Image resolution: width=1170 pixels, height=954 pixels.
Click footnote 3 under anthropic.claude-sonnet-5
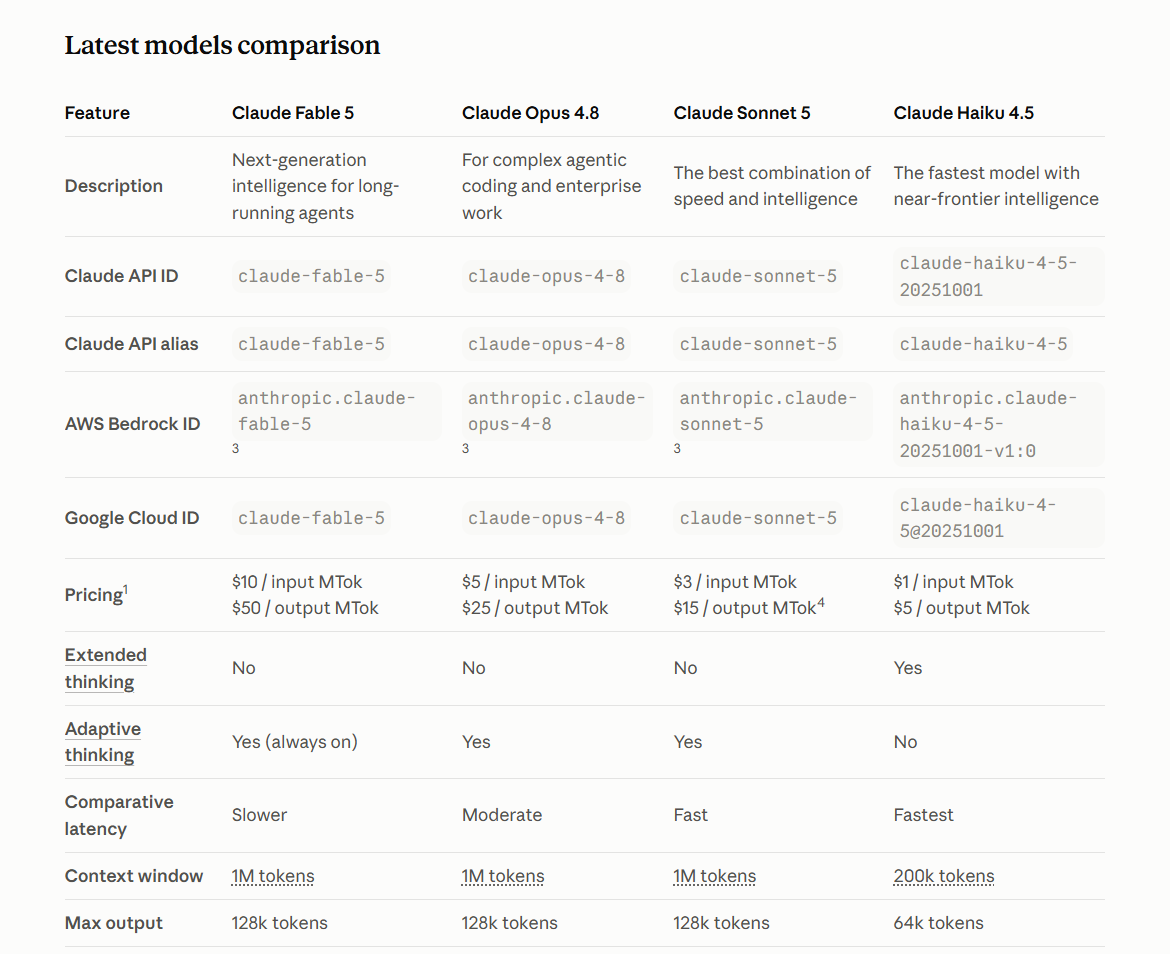click(x=677, y=448)
